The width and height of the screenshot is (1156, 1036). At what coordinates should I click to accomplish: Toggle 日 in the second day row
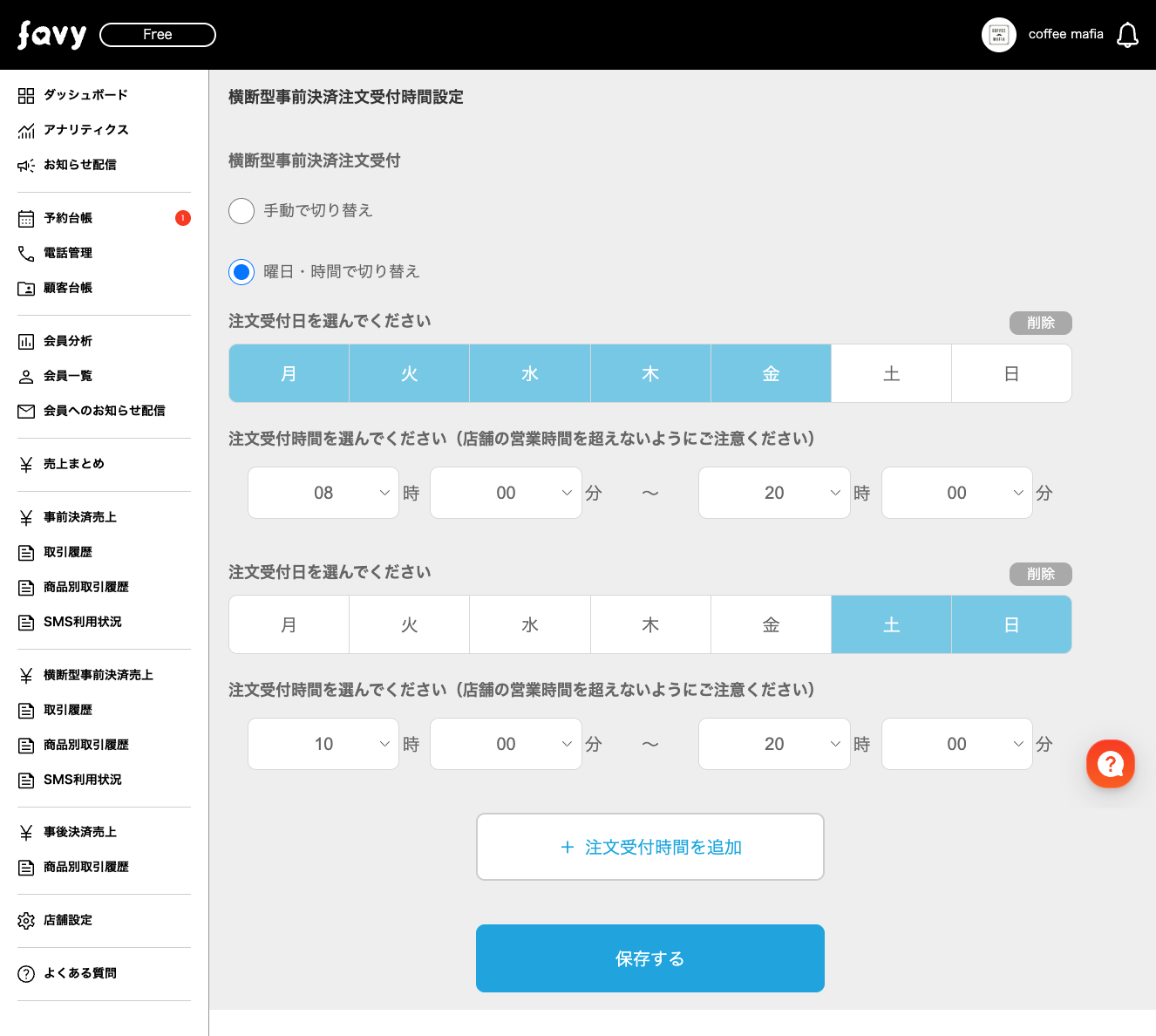click(1011, 624)
